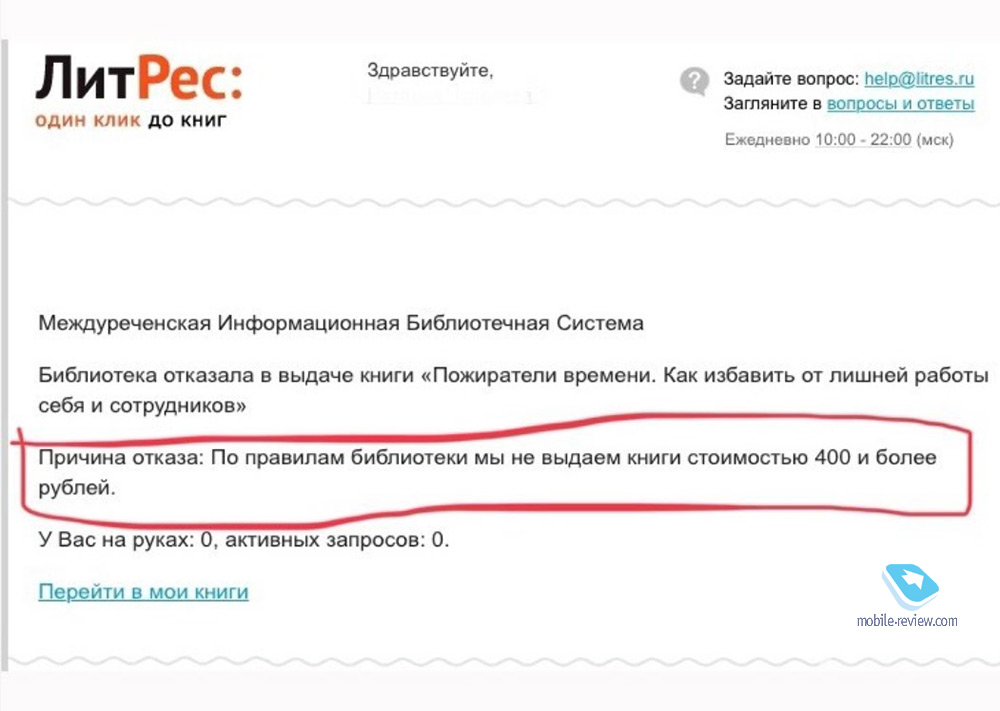Screen dimensions: 1000x711
Task: Click the Задайте вопрос label
Action: (791, 78)
